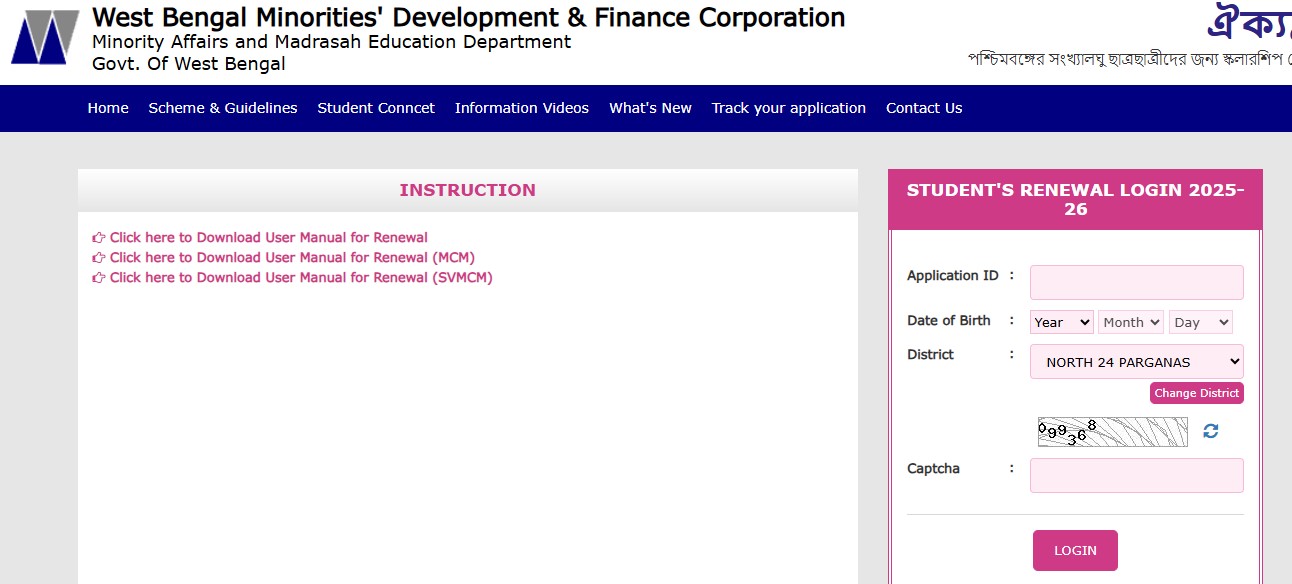Click the Captcha label text

click(x=933, y=468)
